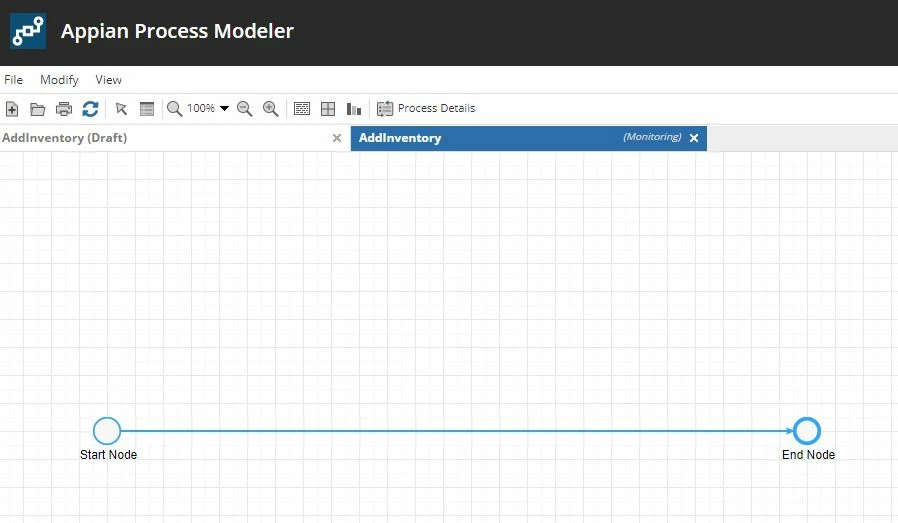This screenshot has height=523, width=898.
Task: Click the list properties icon beside pointer
Action: tap(147, 109)
